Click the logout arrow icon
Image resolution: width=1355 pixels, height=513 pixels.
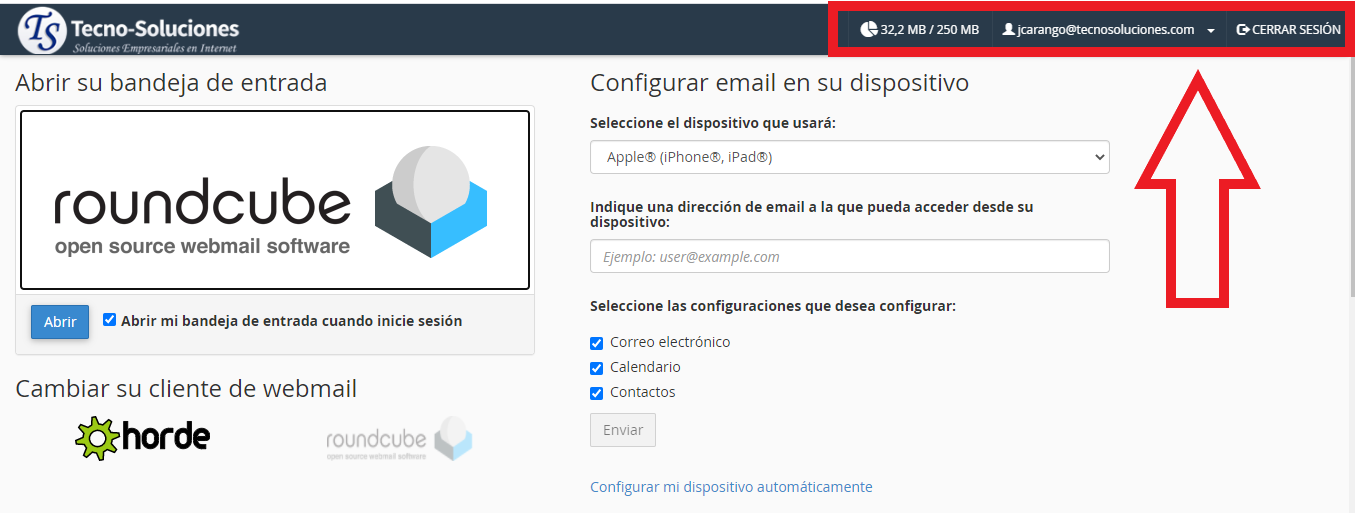1243,30
